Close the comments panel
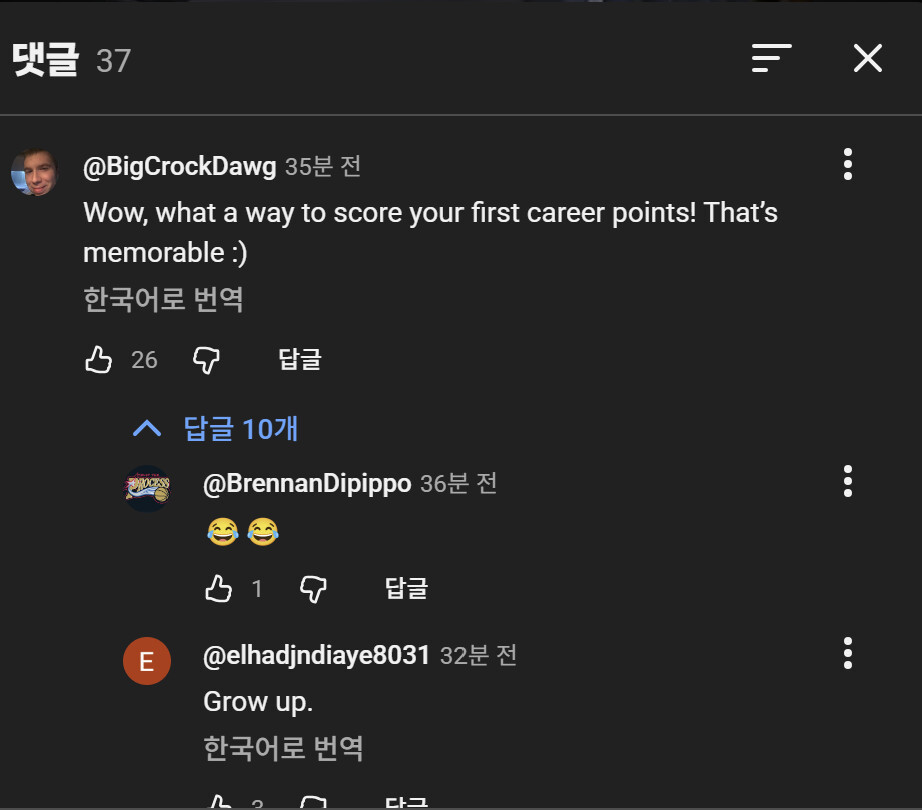This screenshot has width=922, height=810. (x=867, y=59)
